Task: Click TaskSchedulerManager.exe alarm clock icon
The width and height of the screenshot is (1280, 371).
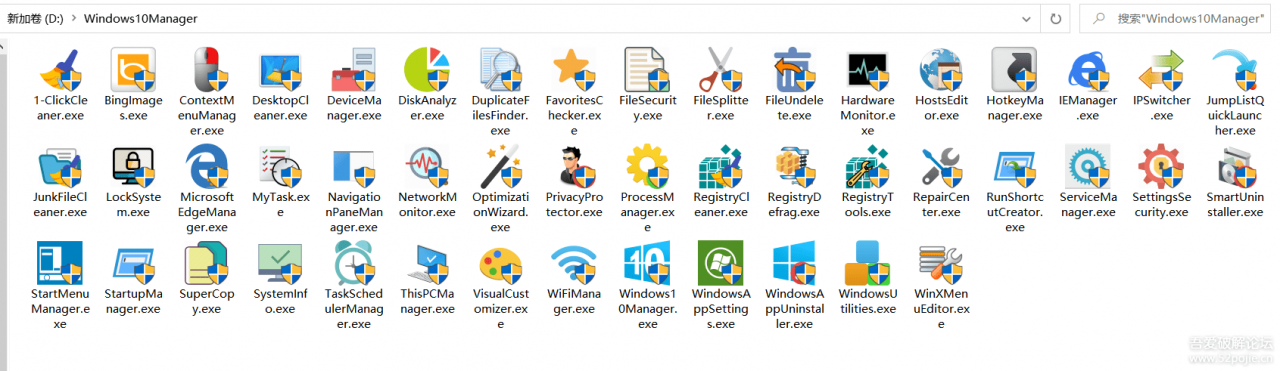Action: (x=354, y=263)
